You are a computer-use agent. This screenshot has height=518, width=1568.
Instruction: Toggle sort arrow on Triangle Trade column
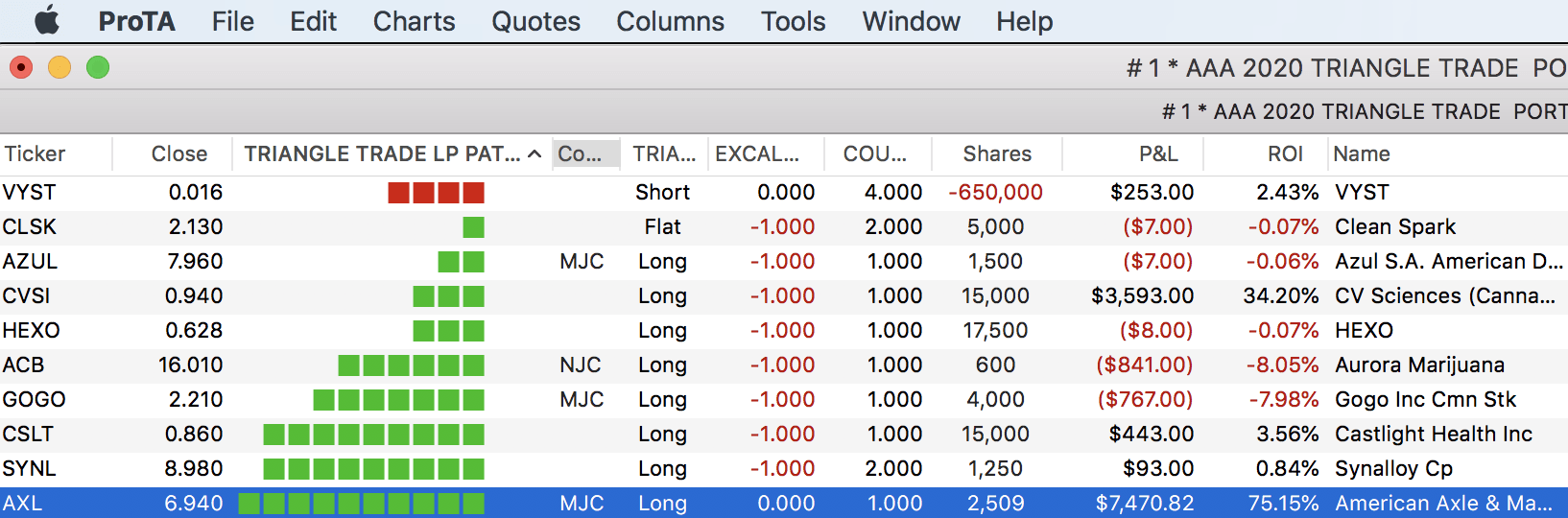click(x=535, y=153)
